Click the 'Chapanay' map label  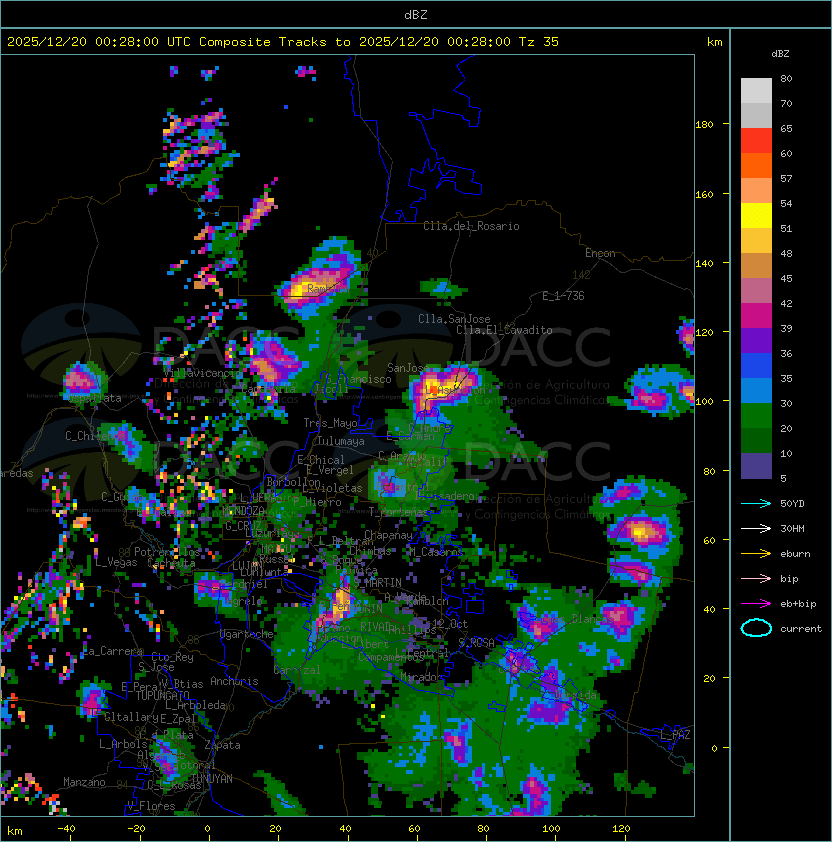point(388,535)
